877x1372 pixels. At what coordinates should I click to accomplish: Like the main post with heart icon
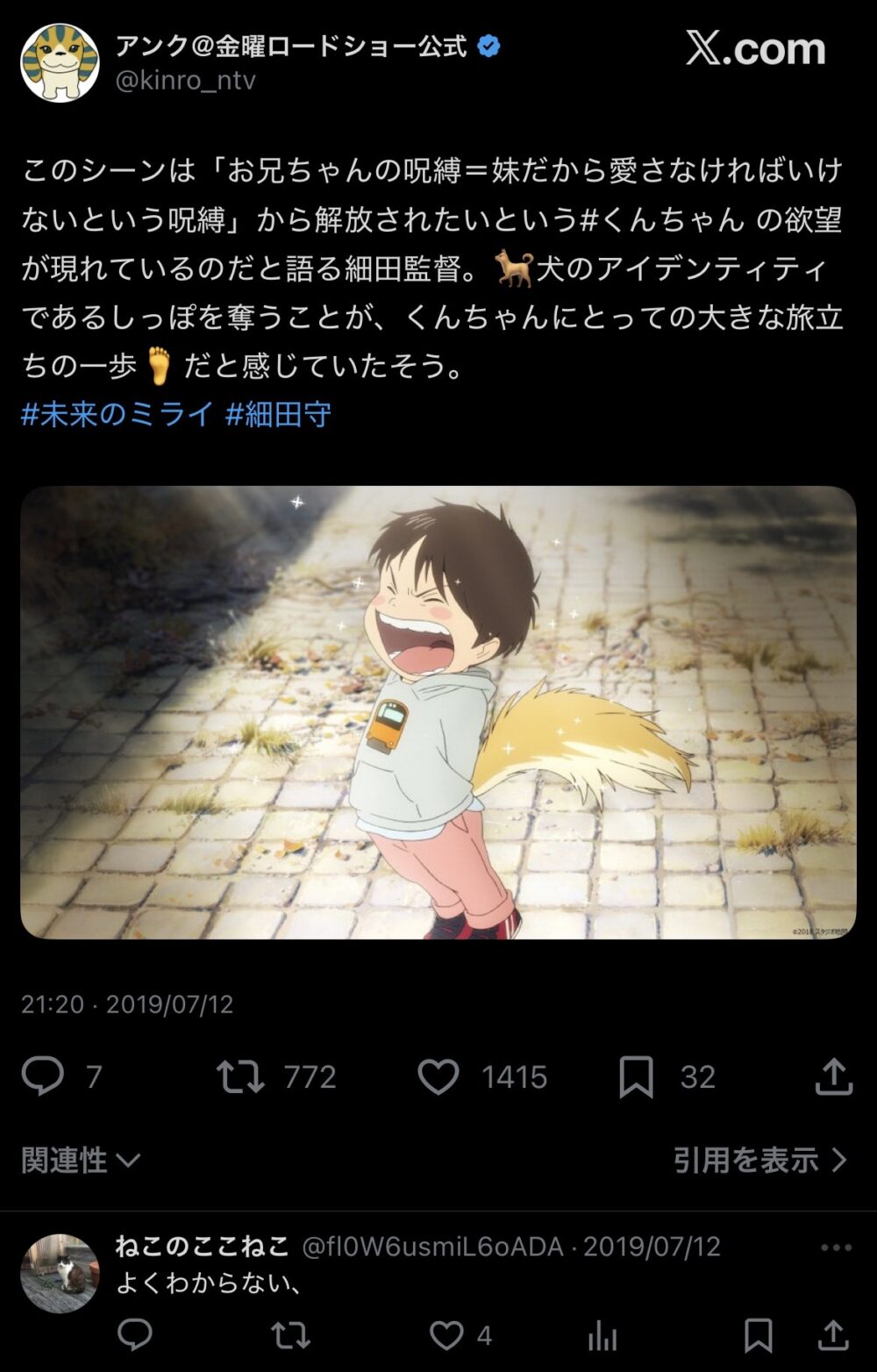coord(438,1076)
